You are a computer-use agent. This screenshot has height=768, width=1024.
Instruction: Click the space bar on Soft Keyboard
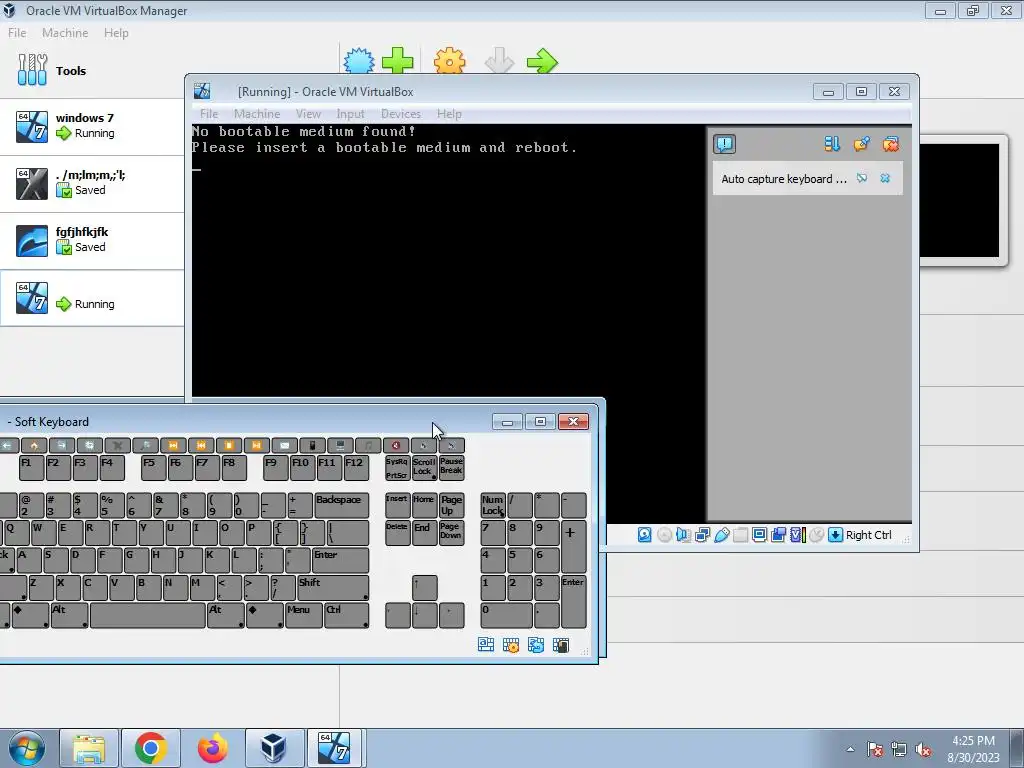click(x=148, y=615)
